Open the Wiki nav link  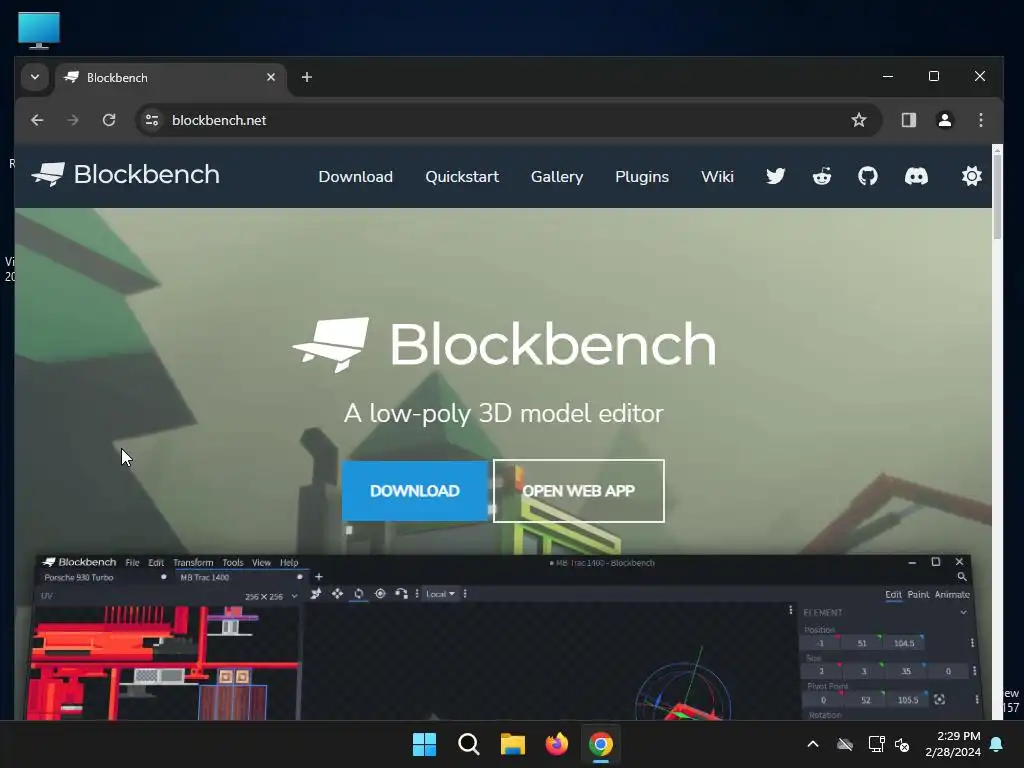click(x=717, y=176)
